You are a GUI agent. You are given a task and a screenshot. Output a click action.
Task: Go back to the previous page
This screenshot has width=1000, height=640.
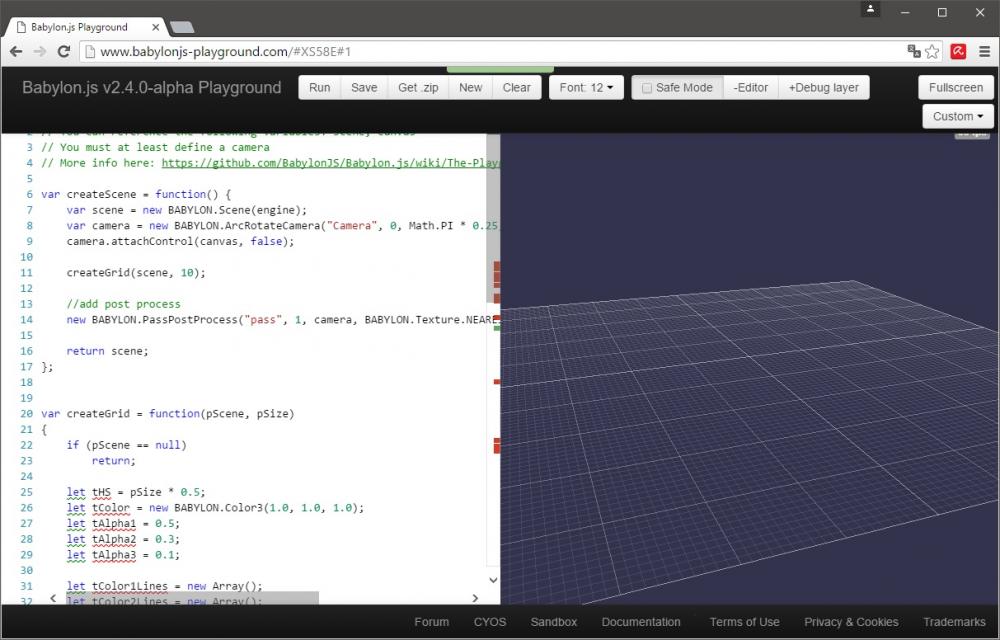click(x=16, y=52)
